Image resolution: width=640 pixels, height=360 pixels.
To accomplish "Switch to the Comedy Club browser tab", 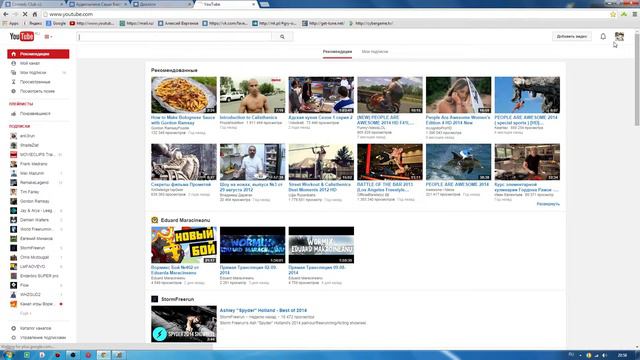I will 33,4.
